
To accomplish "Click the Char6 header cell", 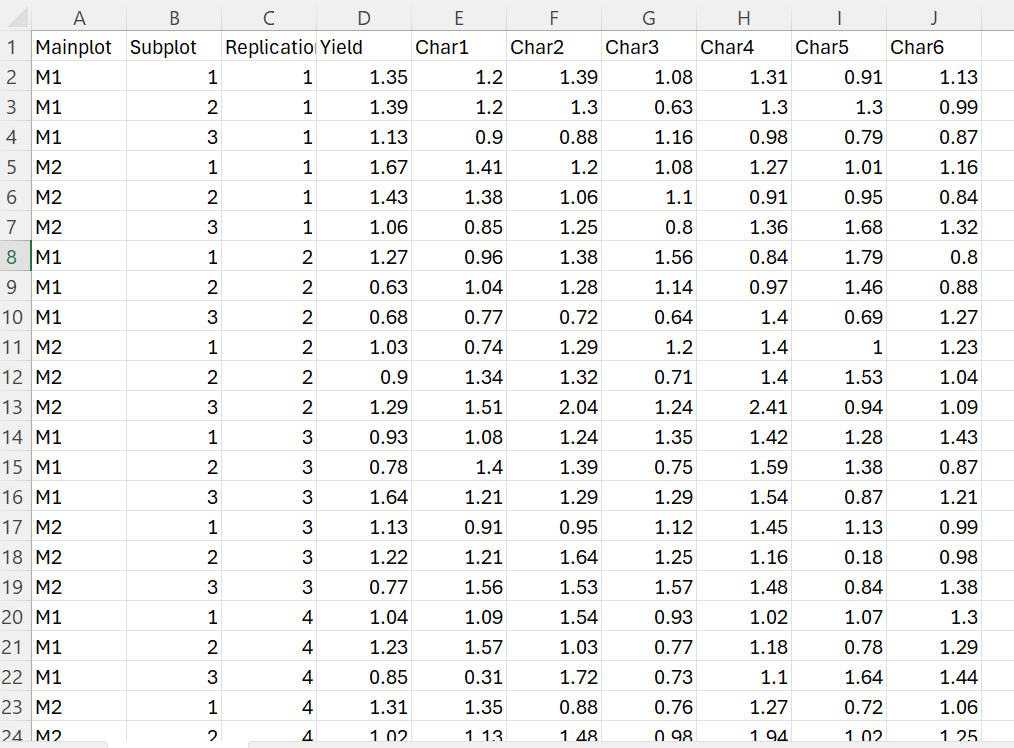I will (x=934, y=47).
